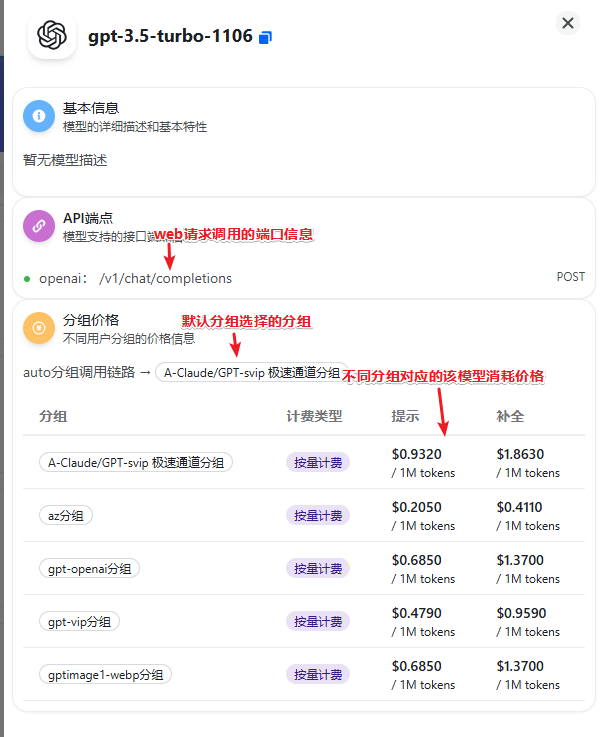Select $0.6850 price in gpt-openai分组 row

click(x=416, y=560)
